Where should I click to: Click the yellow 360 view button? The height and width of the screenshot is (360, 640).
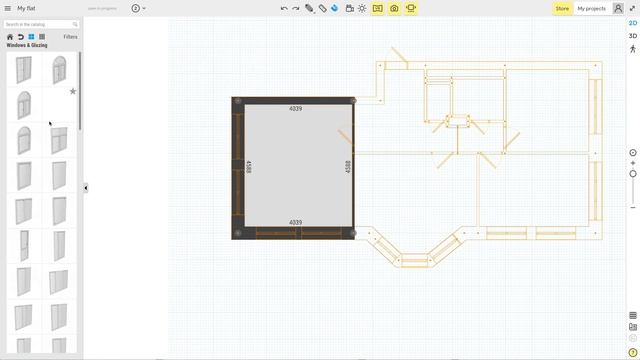[x=411, y=8]
